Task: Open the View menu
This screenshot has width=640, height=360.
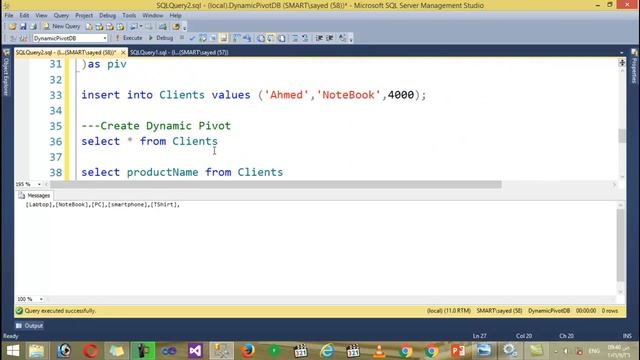Action: click(x=41, y=16)
